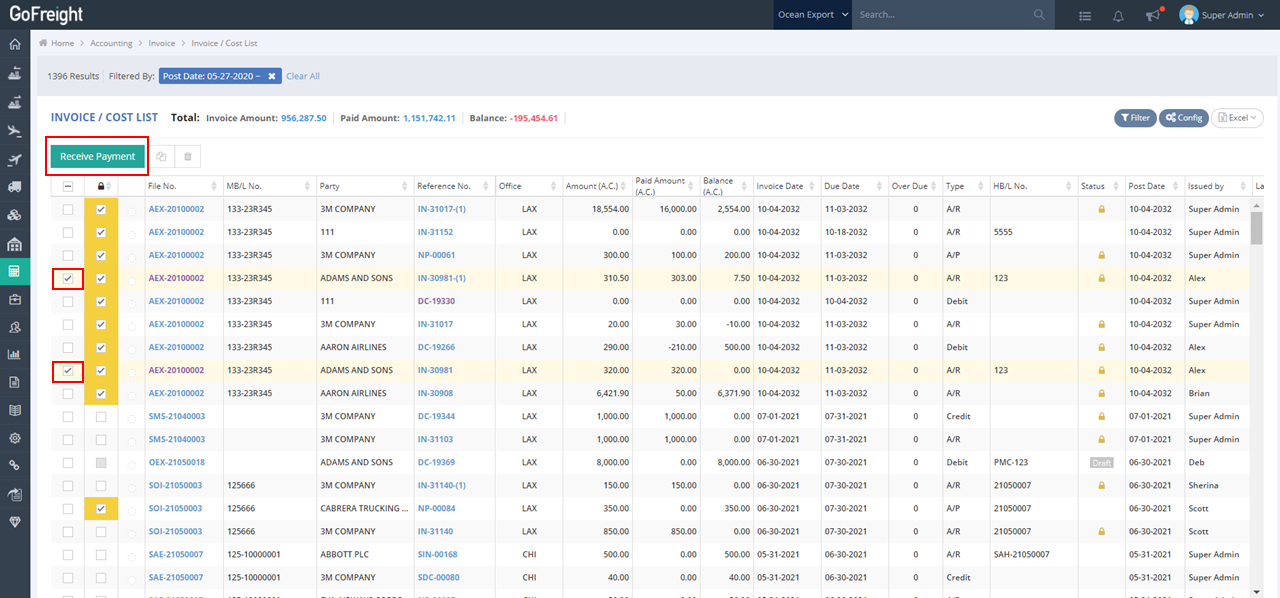This screenshot has height=598, width=1280.
Task: Click the home icon in left sidebar
Action: tap(14, 44)
